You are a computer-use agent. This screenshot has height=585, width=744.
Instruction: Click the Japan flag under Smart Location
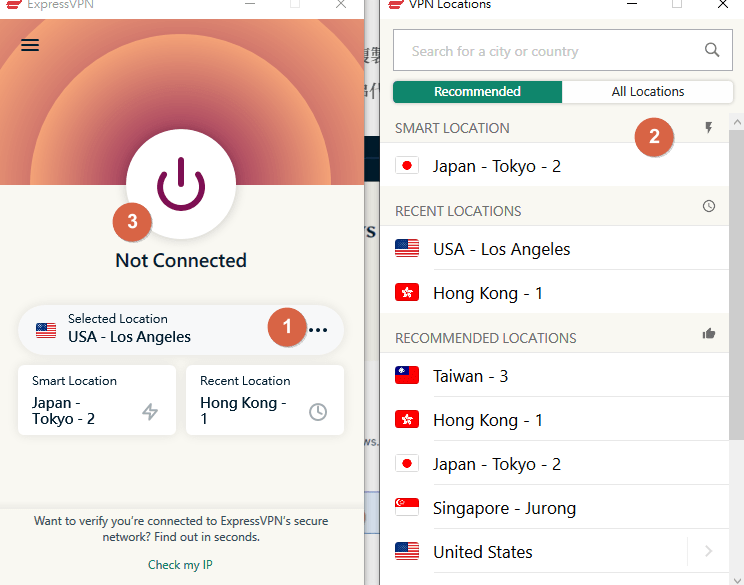coord(407,166)
